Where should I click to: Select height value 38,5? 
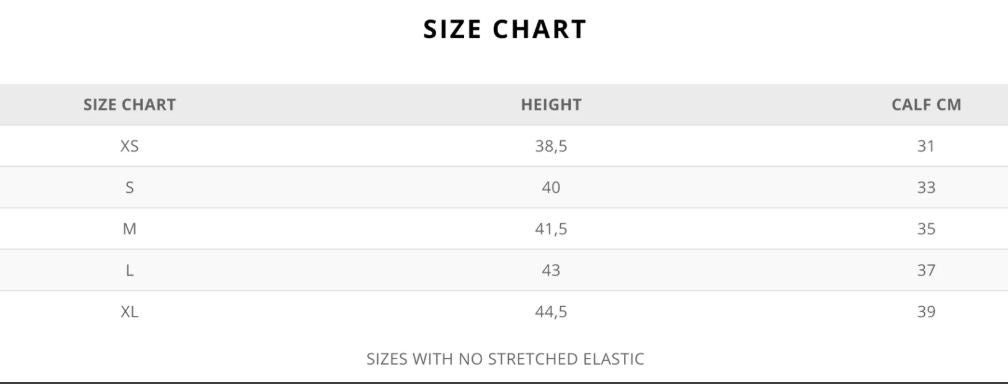[x=551, y=147]
